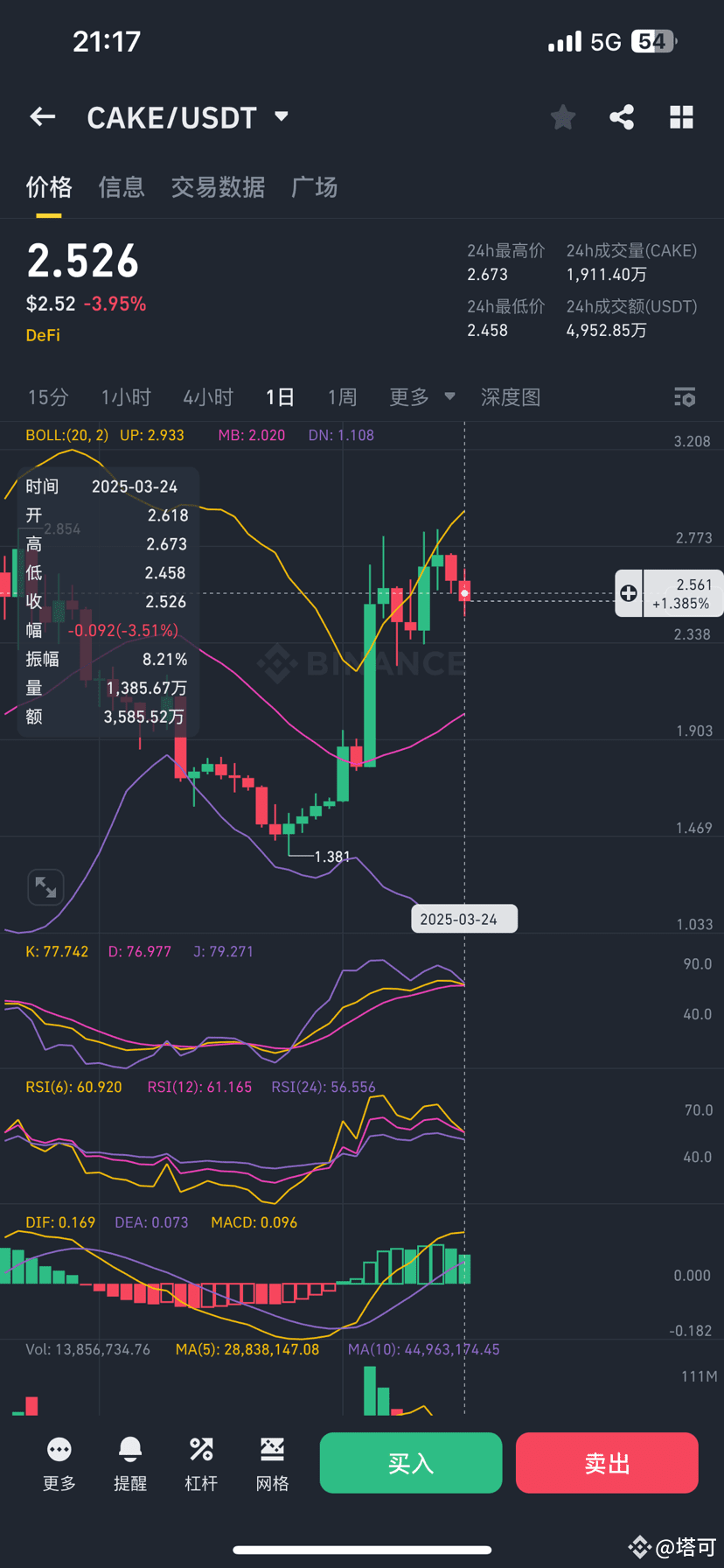724x1568 pixels.
Task: Tap the 2.561 crosshair price label
Action: coord(682,593)
